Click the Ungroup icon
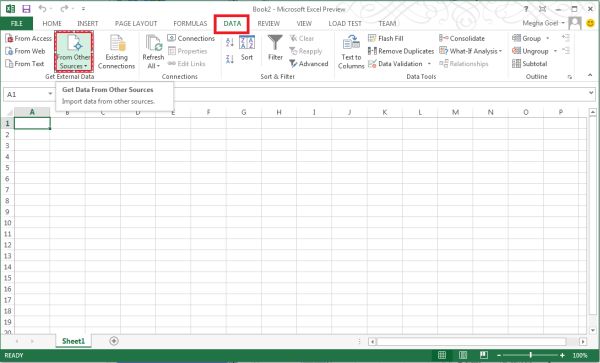Image resolution: width=600 pixels, height=363 pixels. 516,51
